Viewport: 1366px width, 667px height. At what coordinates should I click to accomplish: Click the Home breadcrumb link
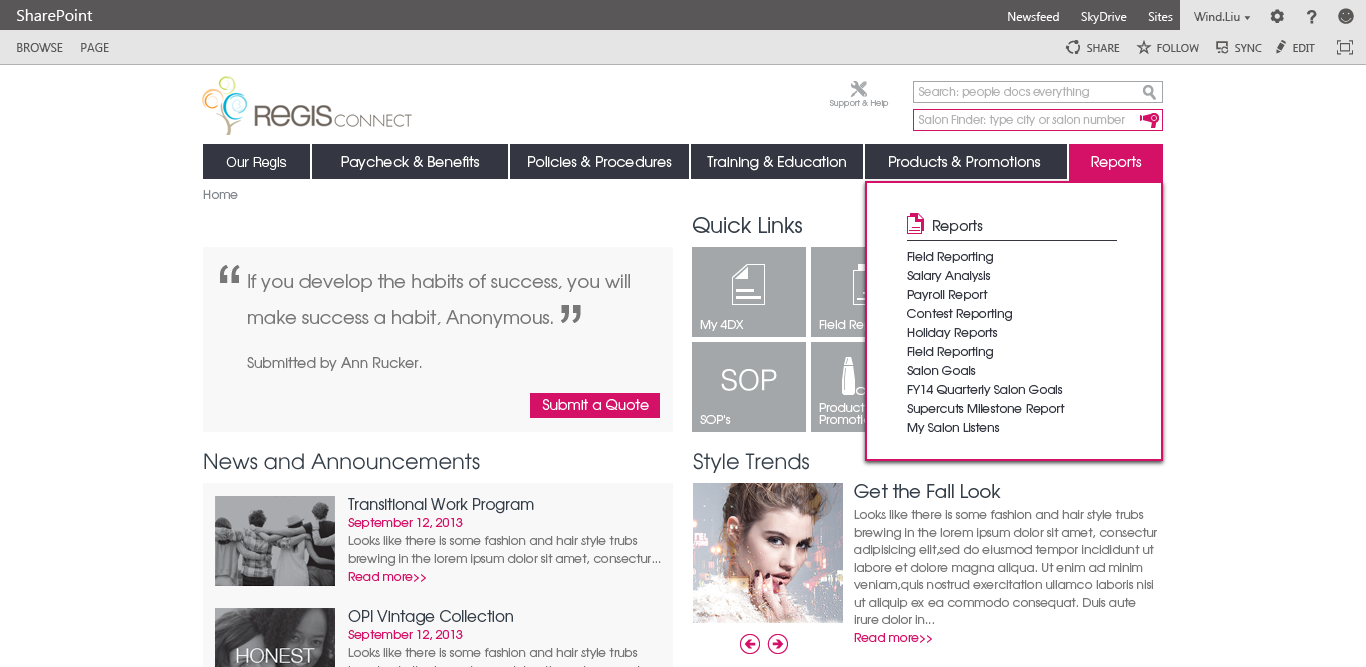pyautogui.click(x=220, y=195)
